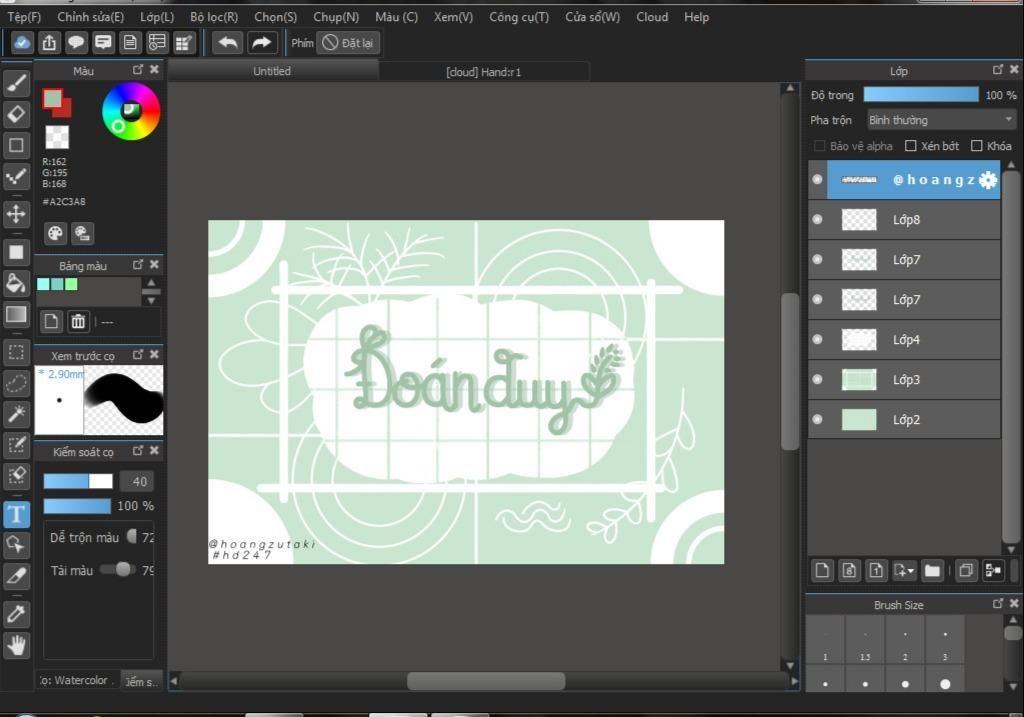Enable the Xén bớt clipping checkbox
This screenshot has width=1024, height=717.
click(x=910, y=146)
